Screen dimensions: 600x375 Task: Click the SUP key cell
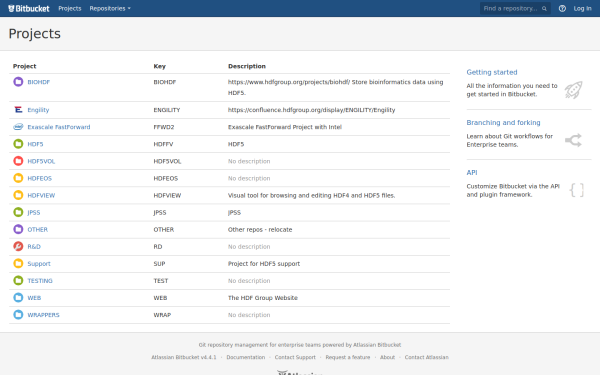click(x=159, y=264)
